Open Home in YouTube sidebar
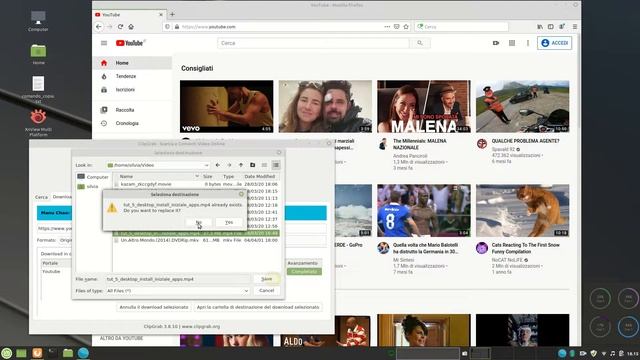The width and height of the screenshot is (640, 360). click(x=132, y=63)
